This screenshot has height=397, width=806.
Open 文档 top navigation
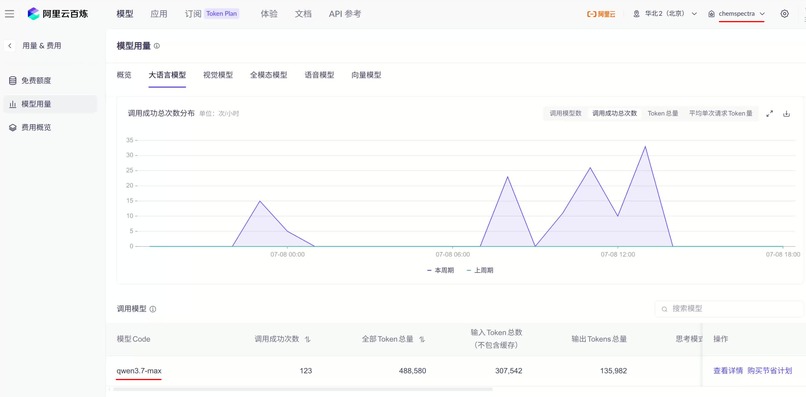point(303,14)
